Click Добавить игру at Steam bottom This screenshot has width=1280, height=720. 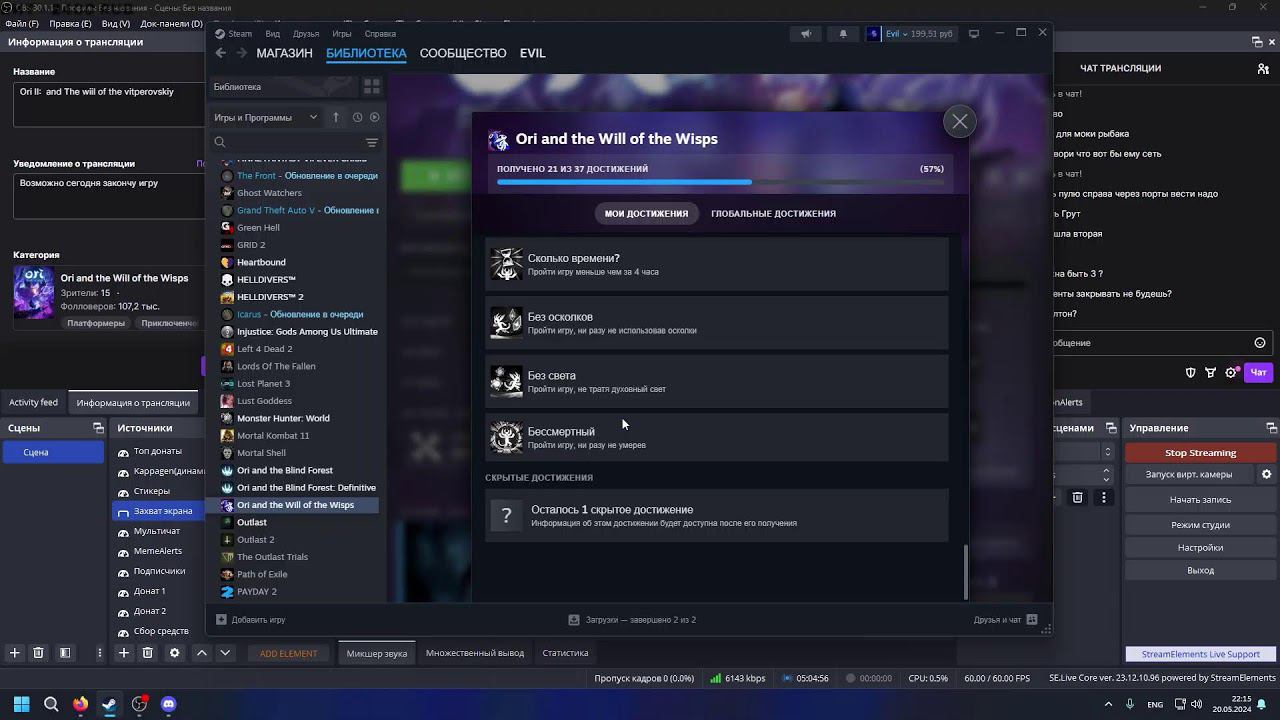click(250, 620)
